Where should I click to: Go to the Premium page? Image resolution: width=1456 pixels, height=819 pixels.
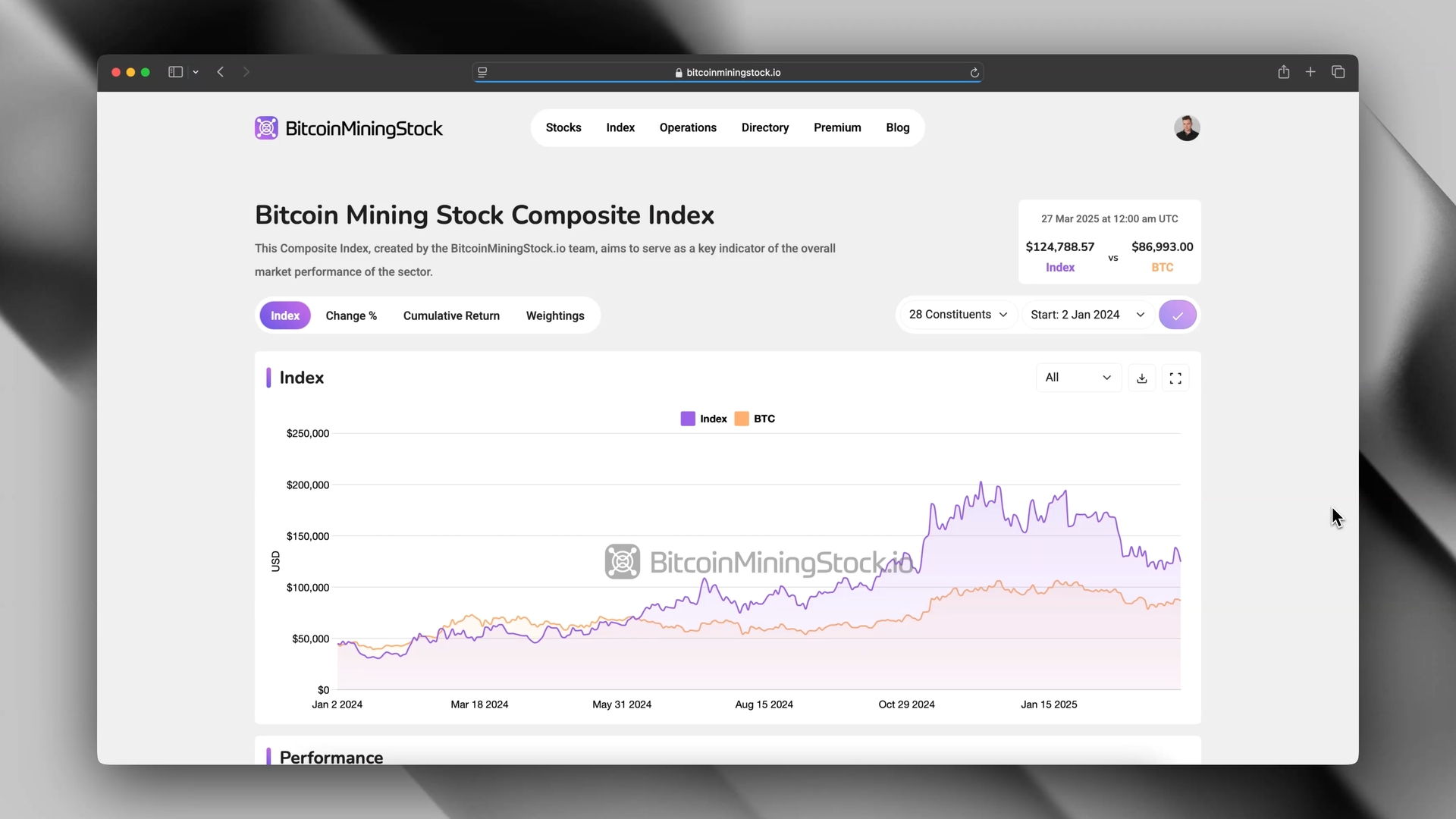tap(837, 127)
